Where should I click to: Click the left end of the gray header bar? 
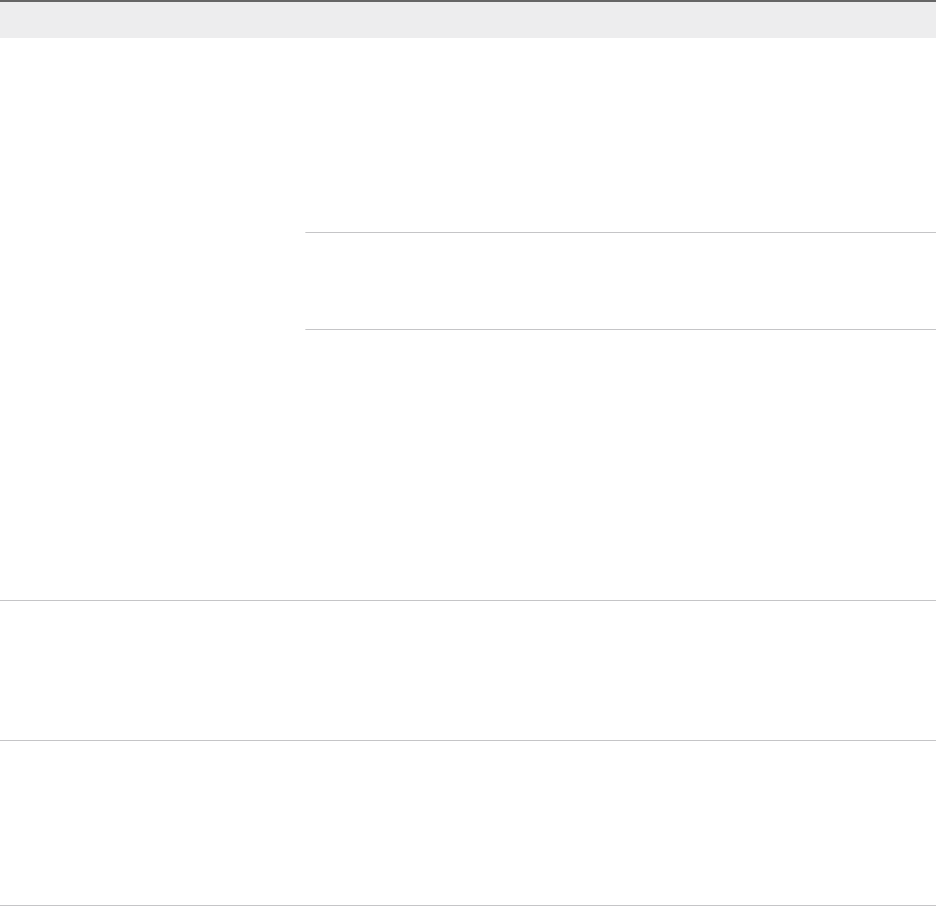[12, 20]
